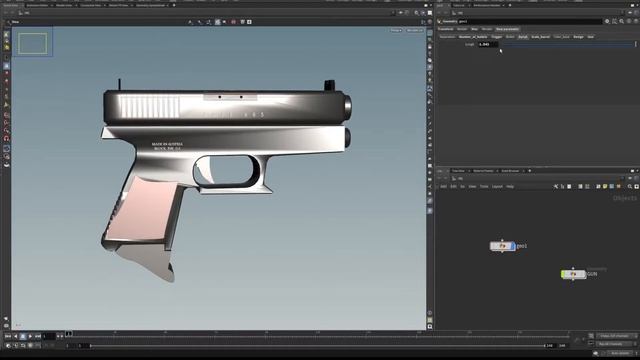Open the Add menu in network editor
This screenshot has height=360, width=640.
pos(443,187)
